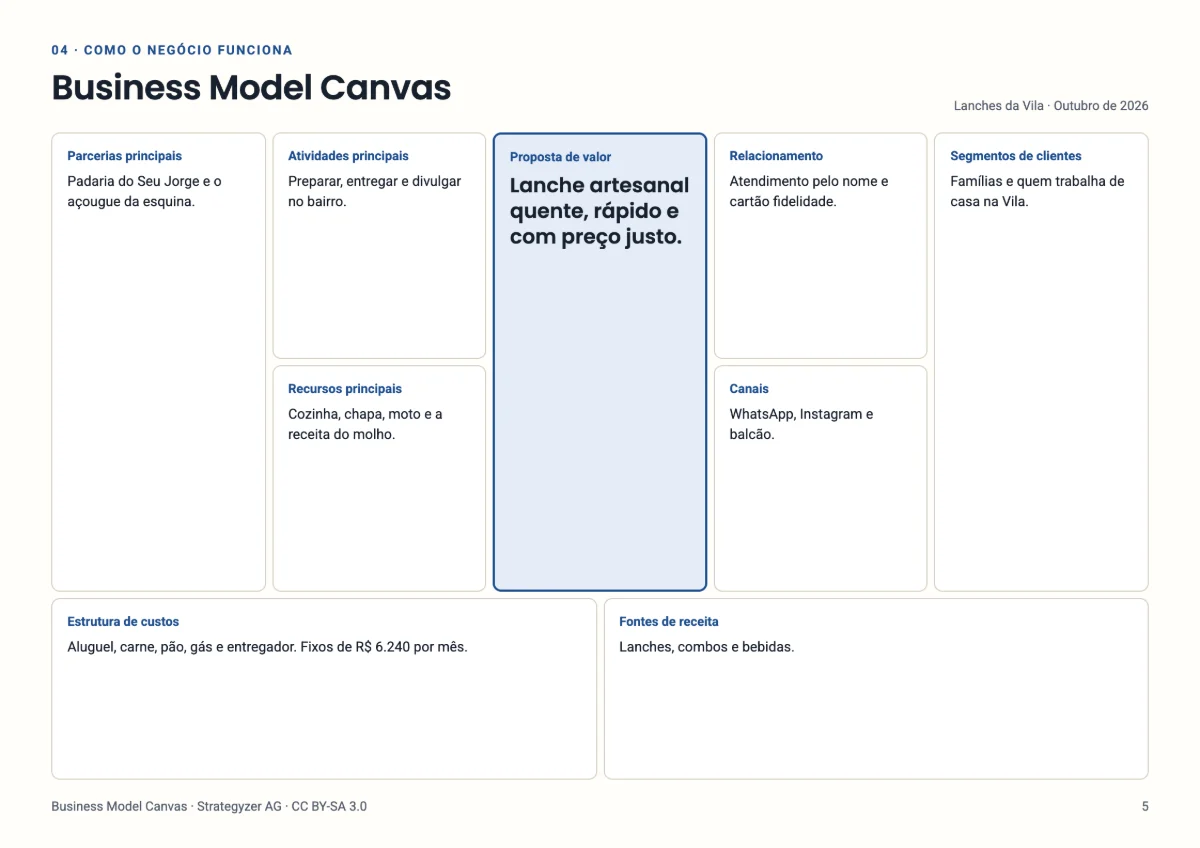This screenshot has height=848, width=1200.
Task: Select the 'Recursos principais' heading
Action: click(x=345, y=389)
